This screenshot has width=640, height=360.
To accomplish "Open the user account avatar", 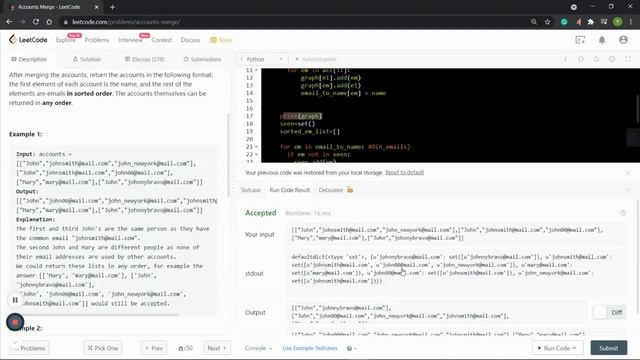I will [623, 40].
